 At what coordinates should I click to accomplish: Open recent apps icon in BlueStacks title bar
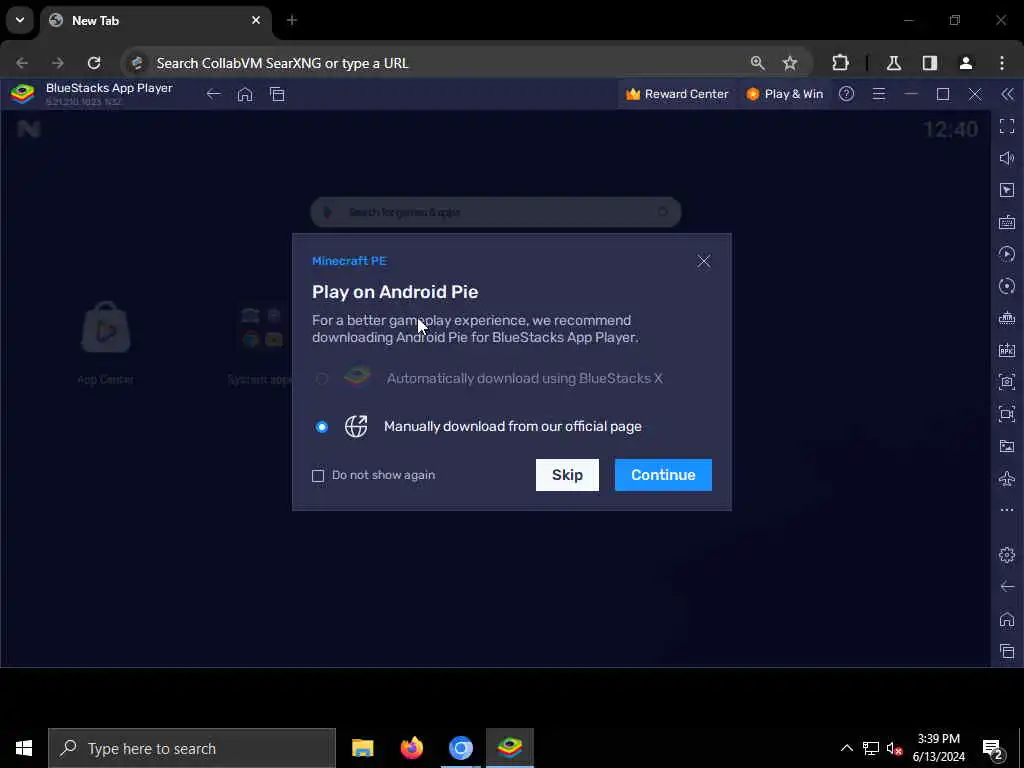pyautogui.click(x=277, y=94)
